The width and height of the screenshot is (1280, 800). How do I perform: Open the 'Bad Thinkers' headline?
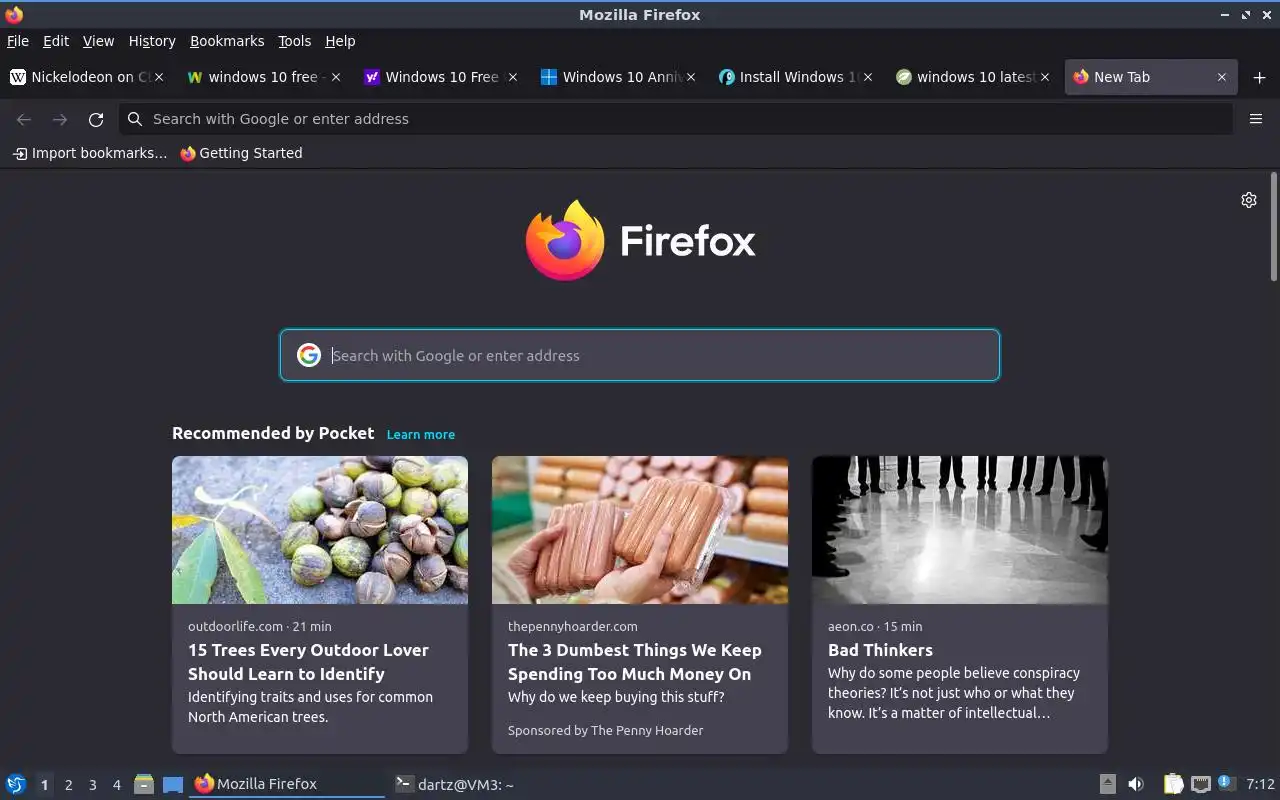tap(880, 650)
